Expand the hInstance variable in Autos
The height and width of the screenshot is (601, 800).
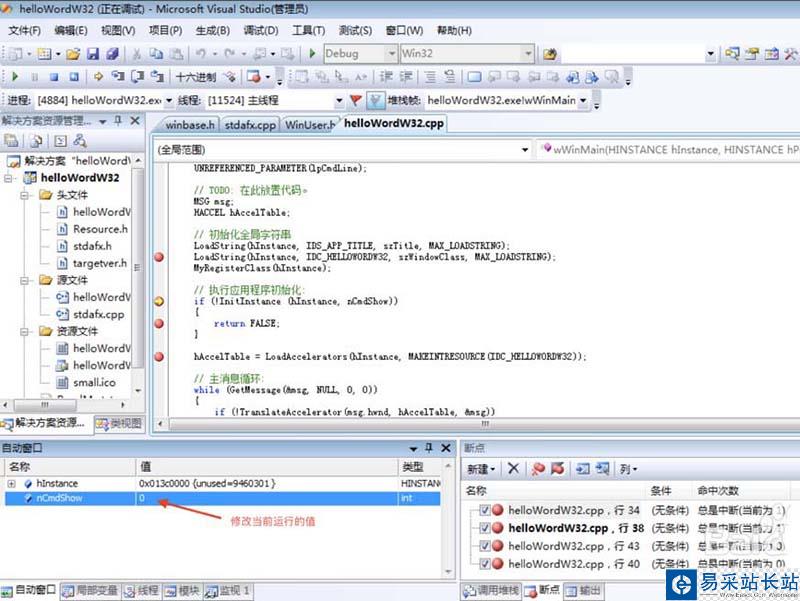point(11,483)
